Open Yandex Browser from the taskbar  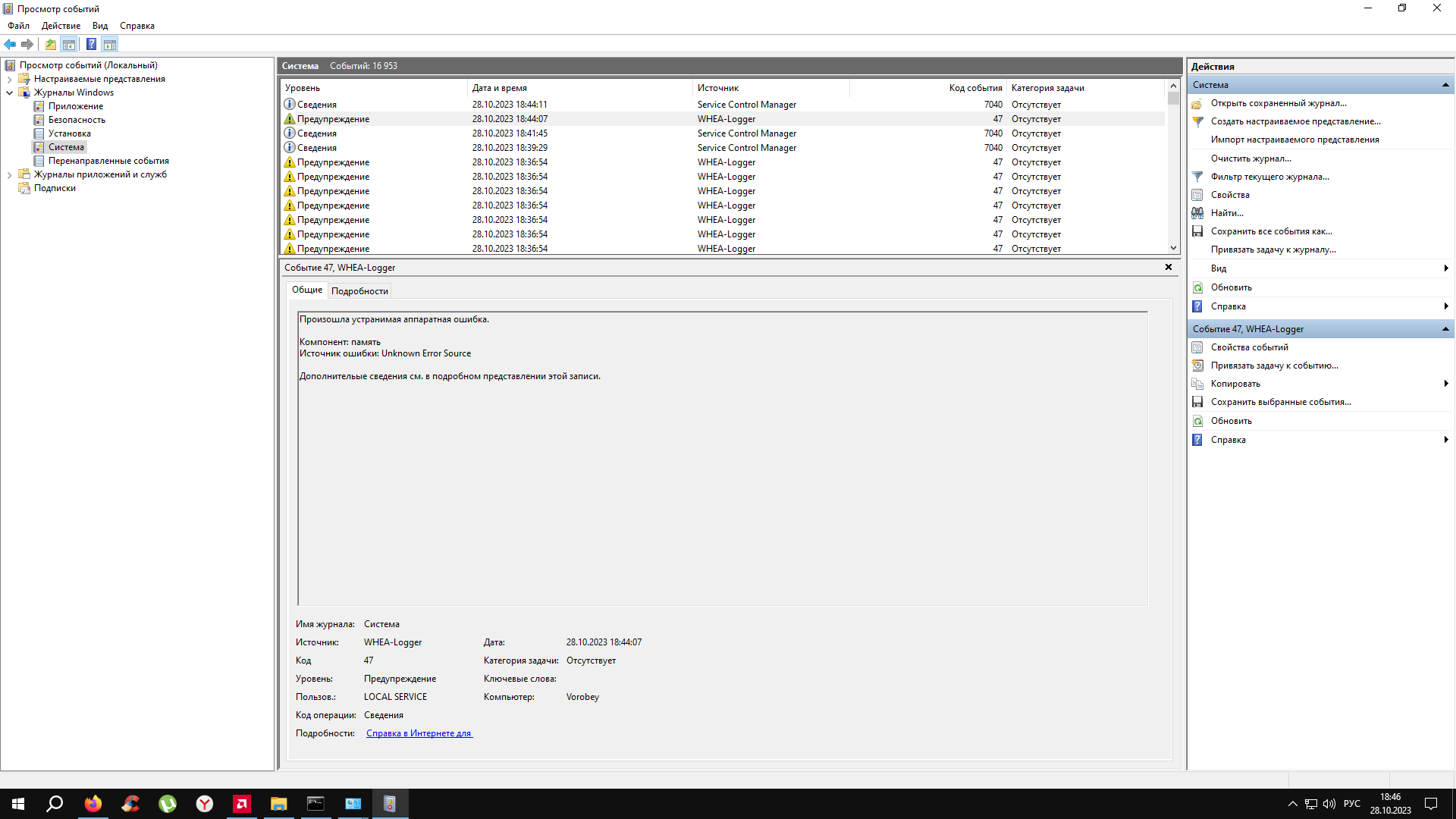tap(205, 804)
